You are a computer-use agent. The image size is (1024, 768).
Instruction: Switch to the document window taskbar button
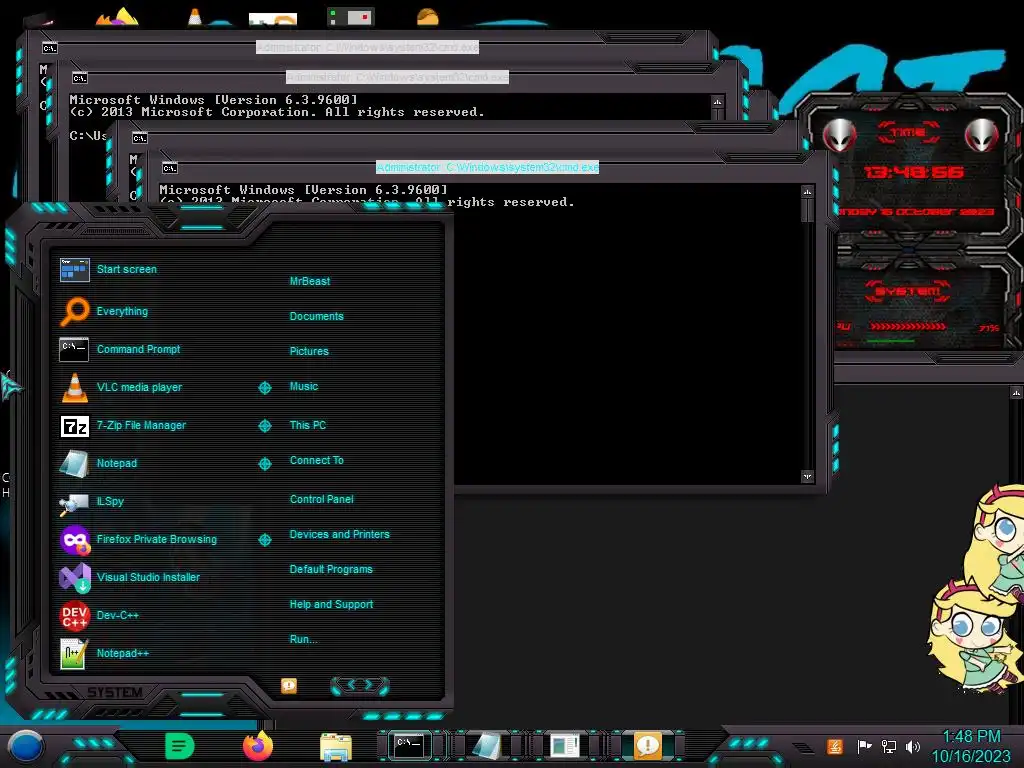click(564, 746)
